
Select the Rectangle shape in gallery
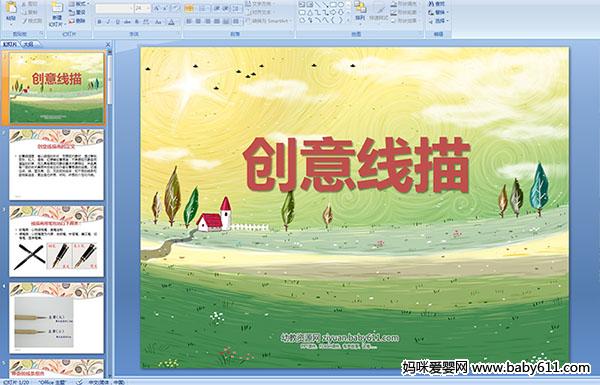click(333, 5)
